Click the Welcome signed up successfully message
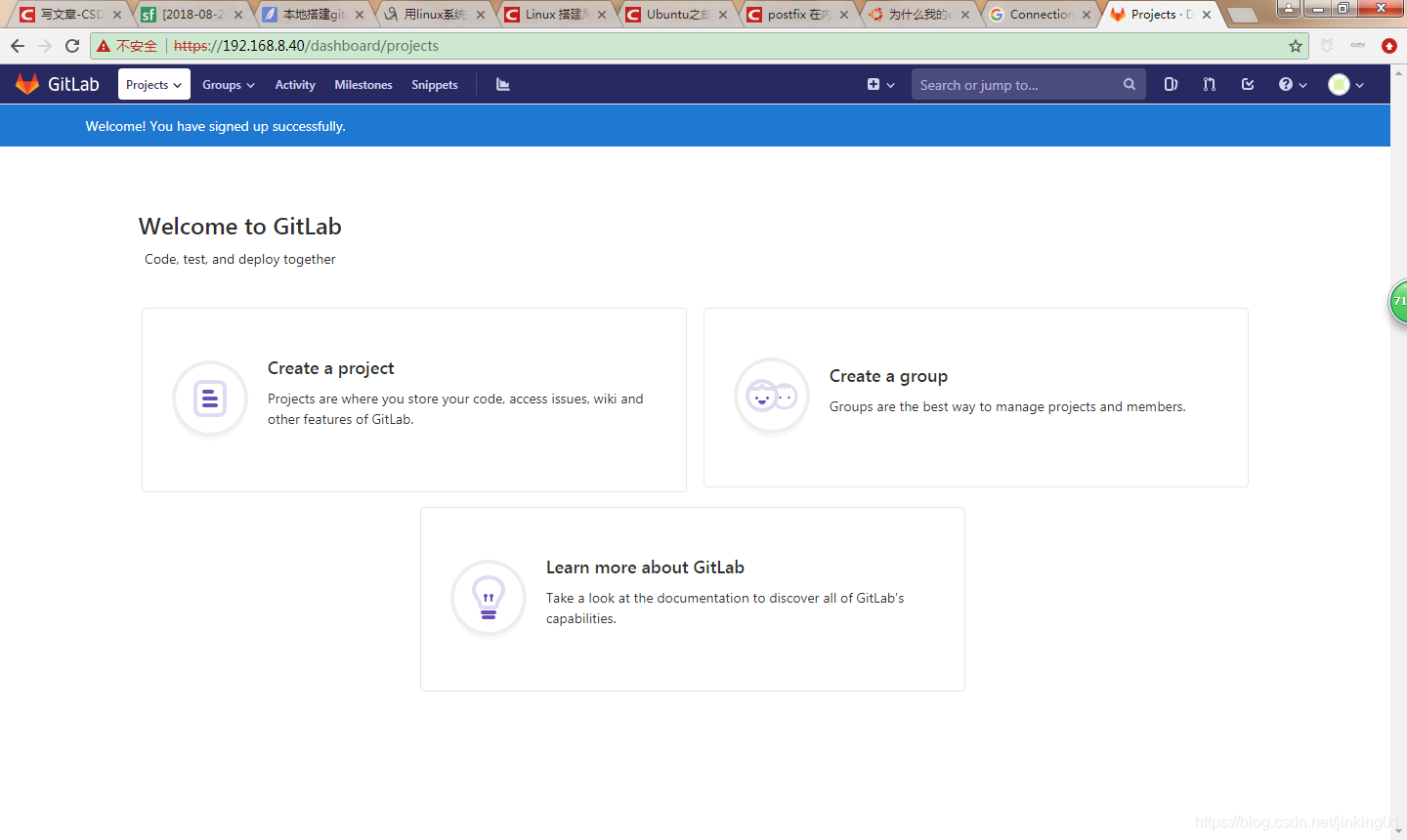The image size is (1407, 840). pos(215,126)
